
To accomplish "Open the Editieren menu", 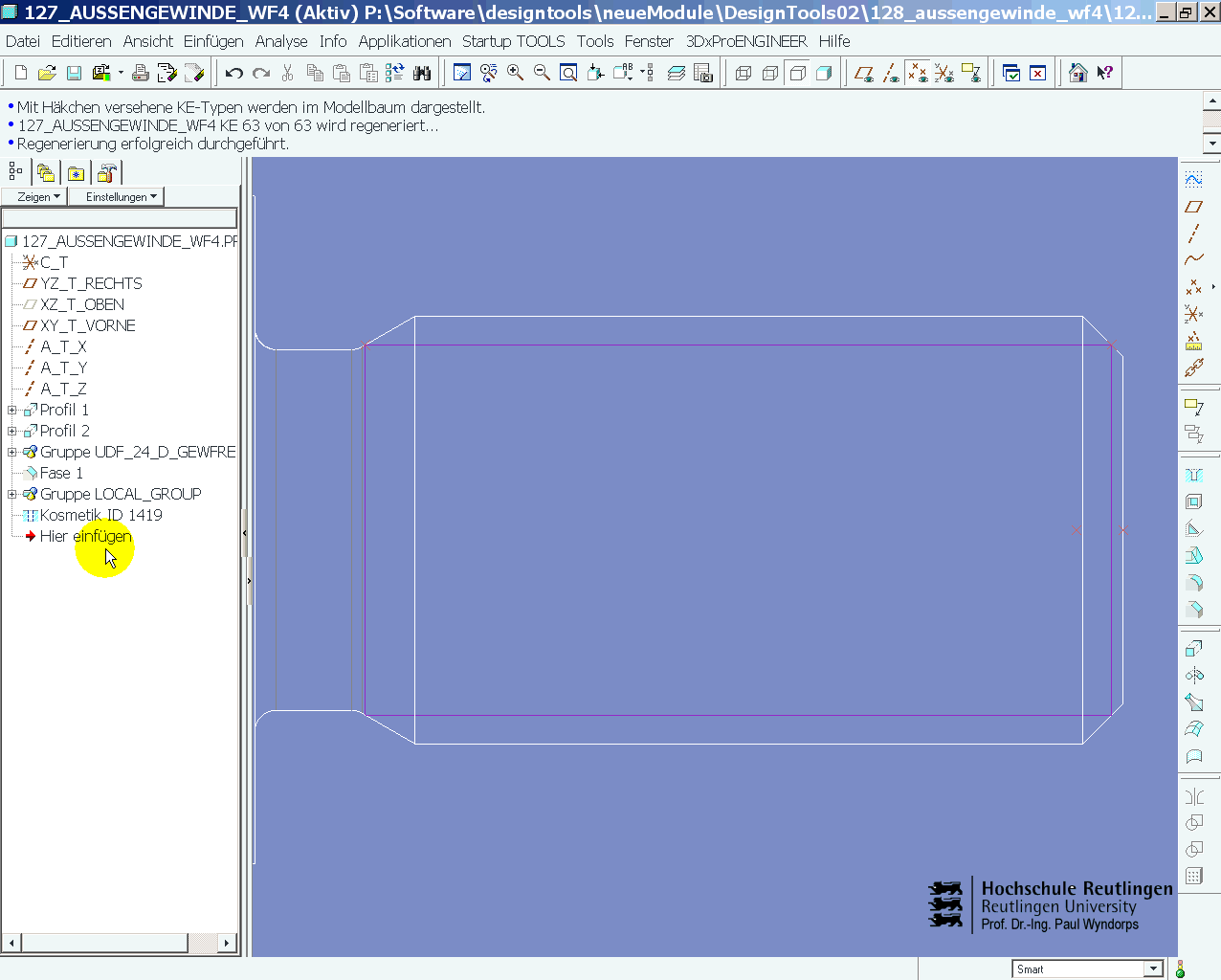I will (x=81, y=41).
